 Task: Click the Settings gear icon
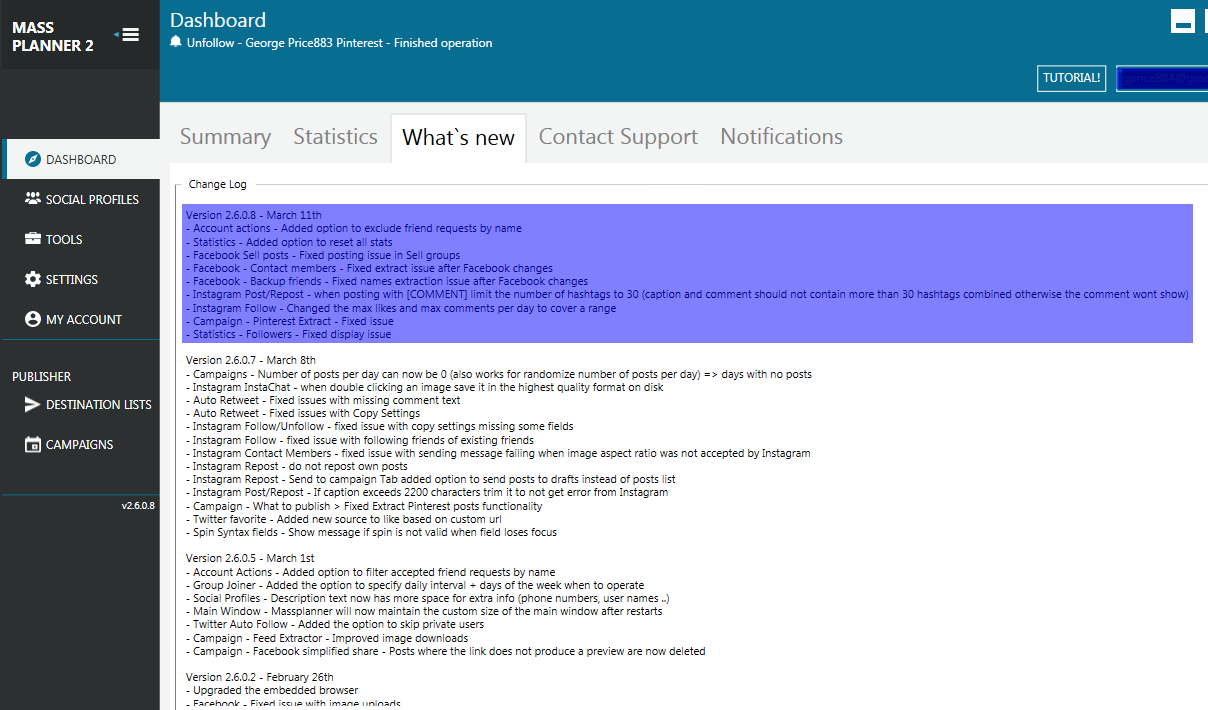(x=32, y=279)
